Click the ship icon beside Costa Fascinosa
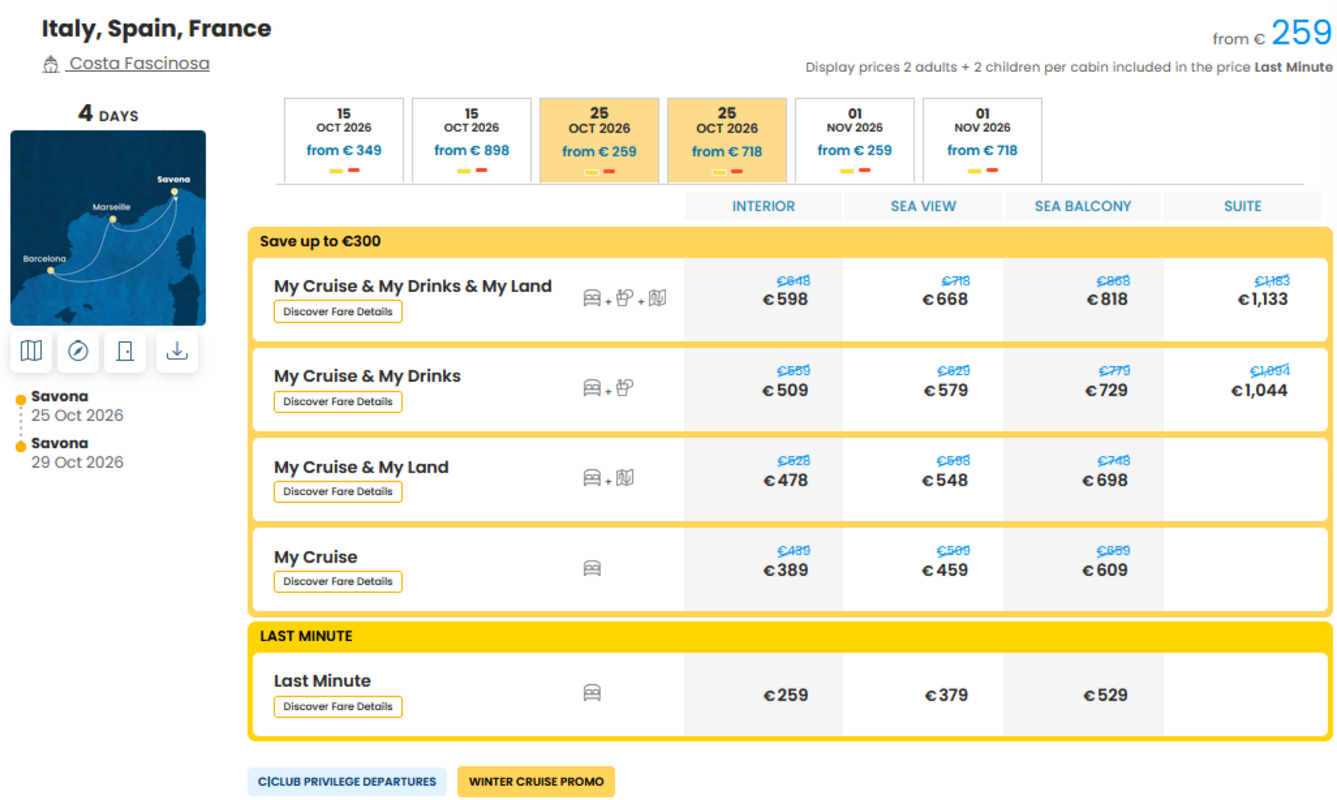 [51, 64]
